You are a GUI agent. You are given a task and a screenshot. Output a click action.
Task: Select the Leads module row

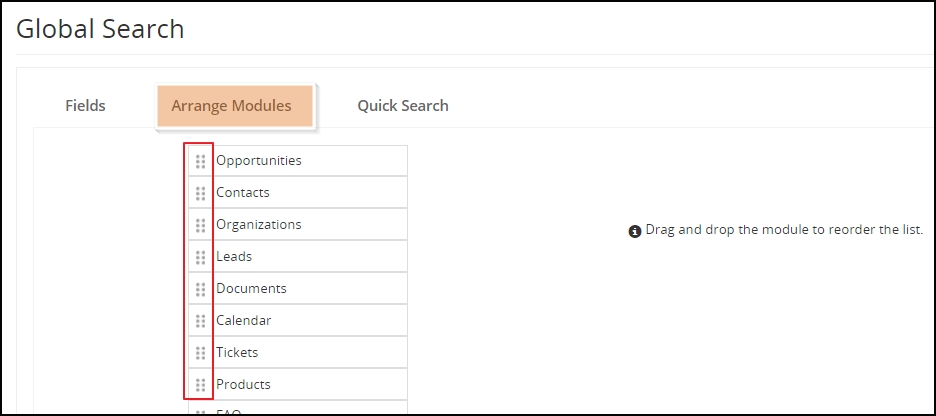[x=298, y=257]
